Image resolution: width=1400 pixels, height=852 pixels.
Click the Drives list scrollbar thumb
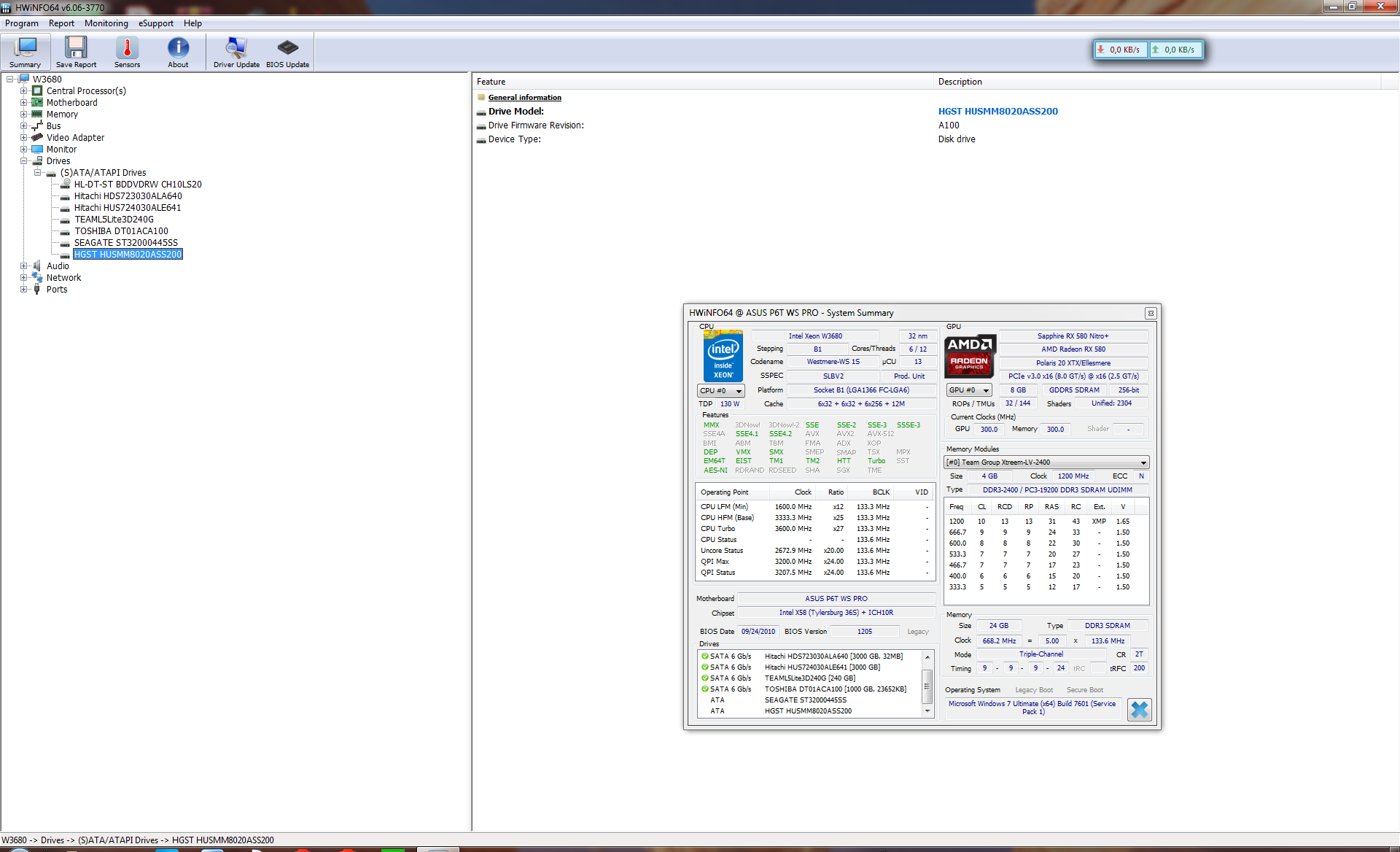click(x=927, y=685)
